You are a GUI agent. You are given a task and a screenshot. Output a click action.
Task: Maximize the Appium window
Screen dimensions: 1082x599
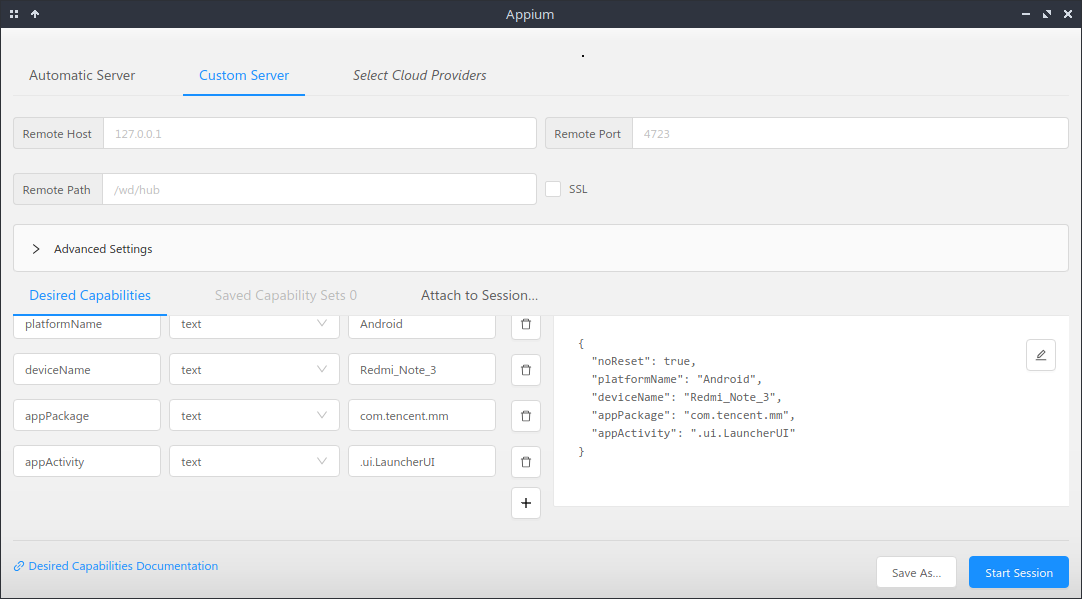click(x=1047, y=14)
